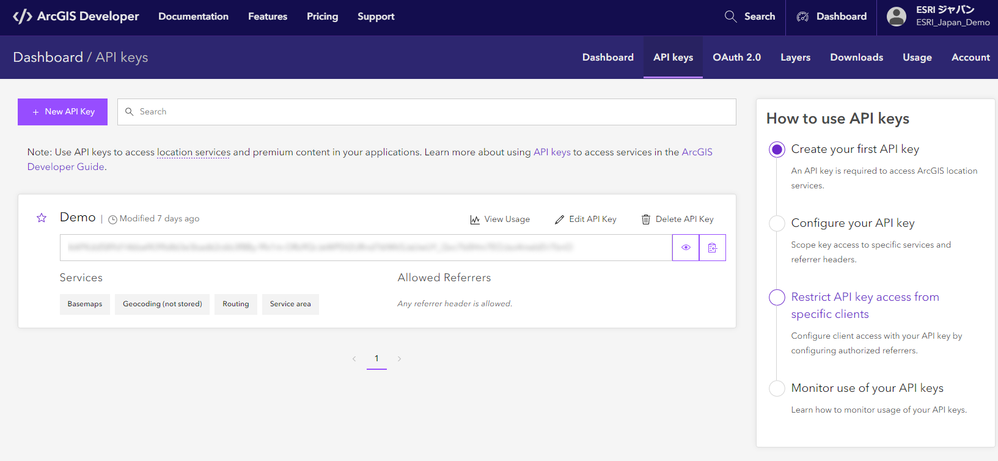This screenshot has width=998, height=461.
Task: Select the Restrict API key access step
Action: pyautogui.click(x=777, y=297)
